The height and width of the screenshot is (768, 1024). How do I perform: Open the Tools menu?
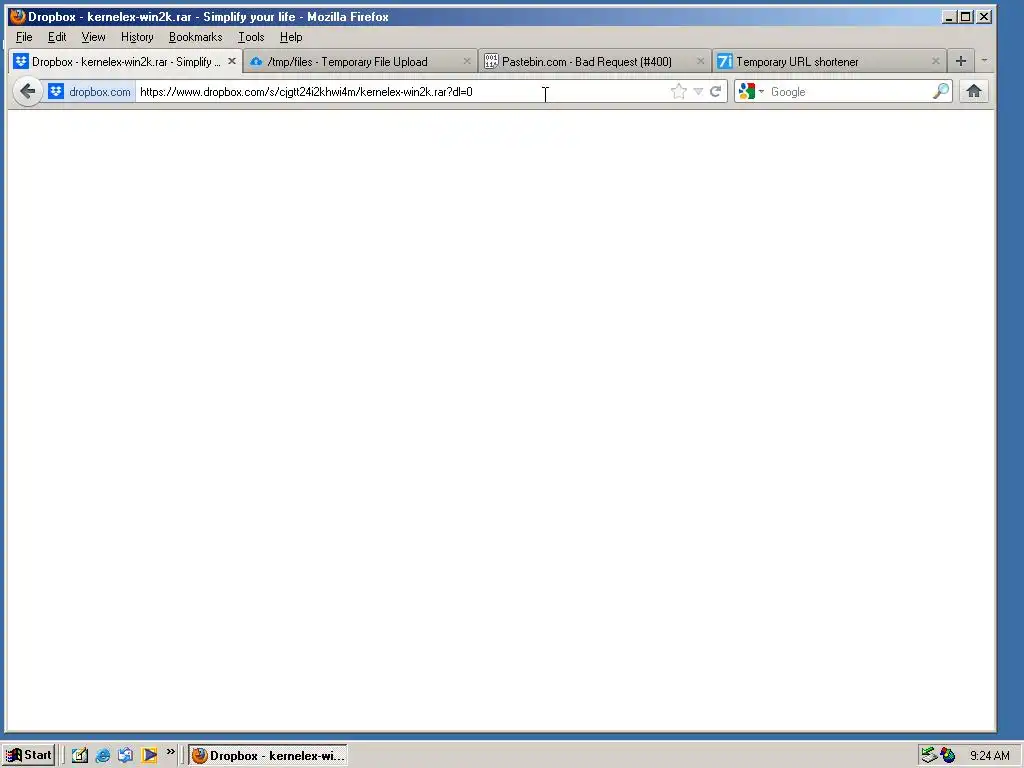251,37
